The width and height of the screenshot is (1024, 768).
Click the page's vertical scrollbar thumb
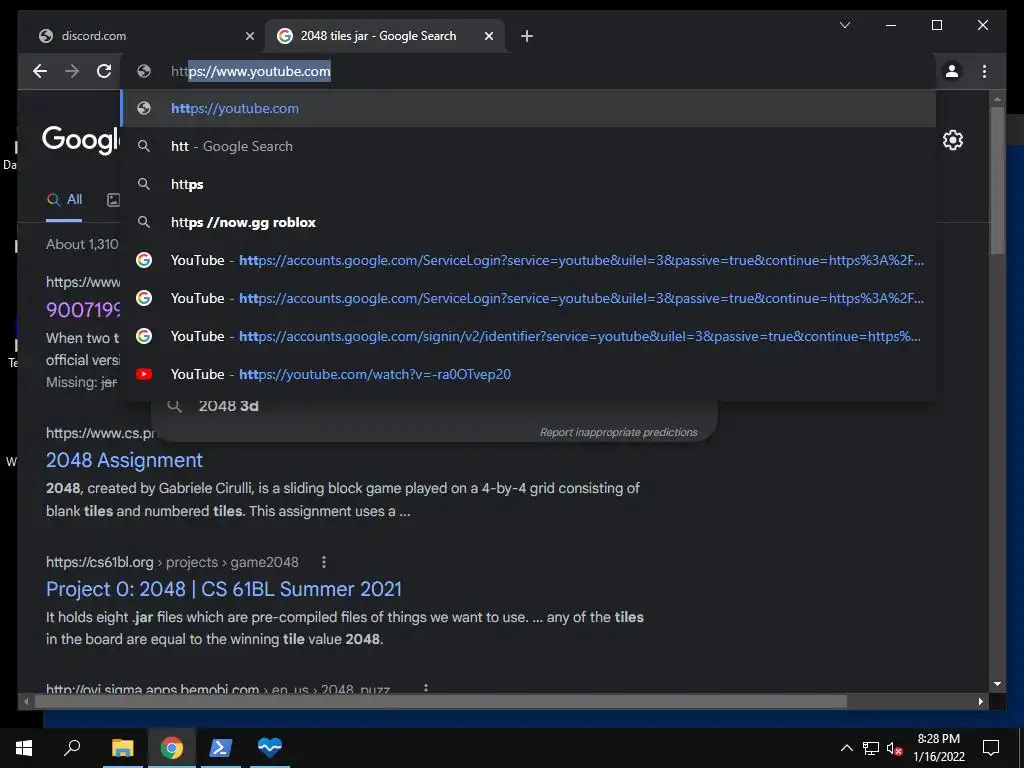click(997, 180)
